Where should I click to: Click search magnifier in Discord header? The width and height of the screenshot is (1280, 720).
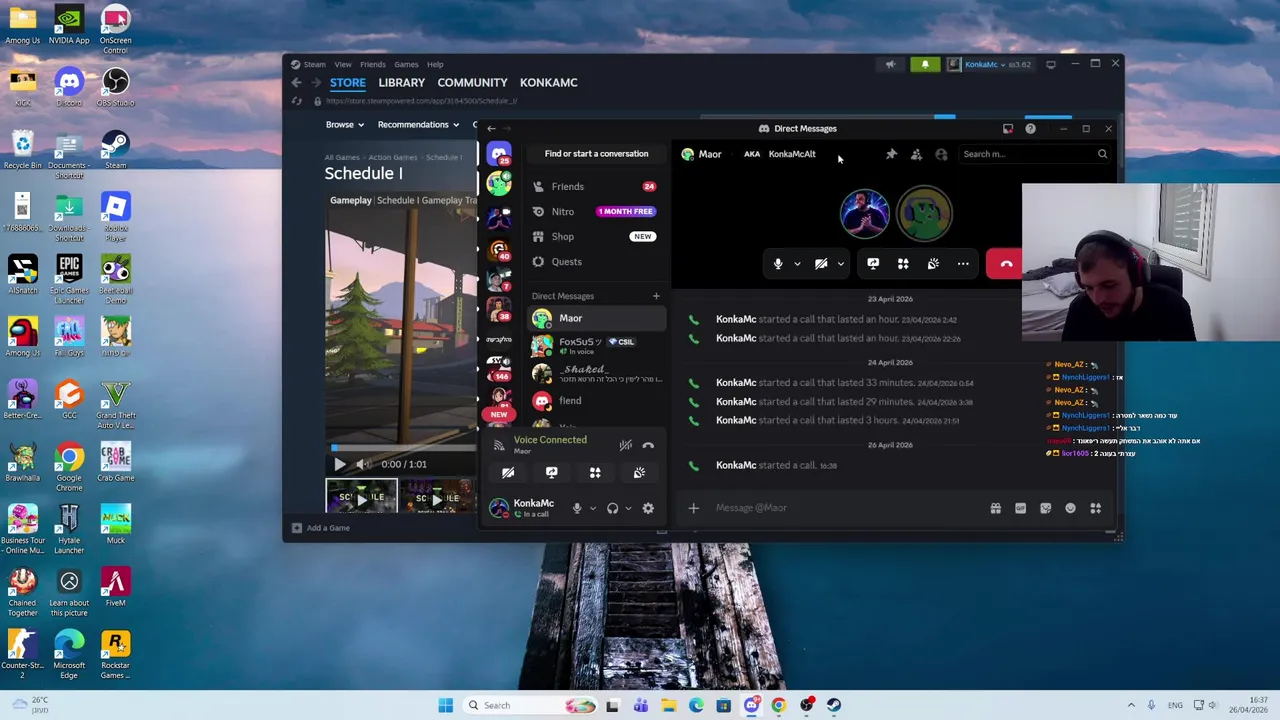[1102, 154]
